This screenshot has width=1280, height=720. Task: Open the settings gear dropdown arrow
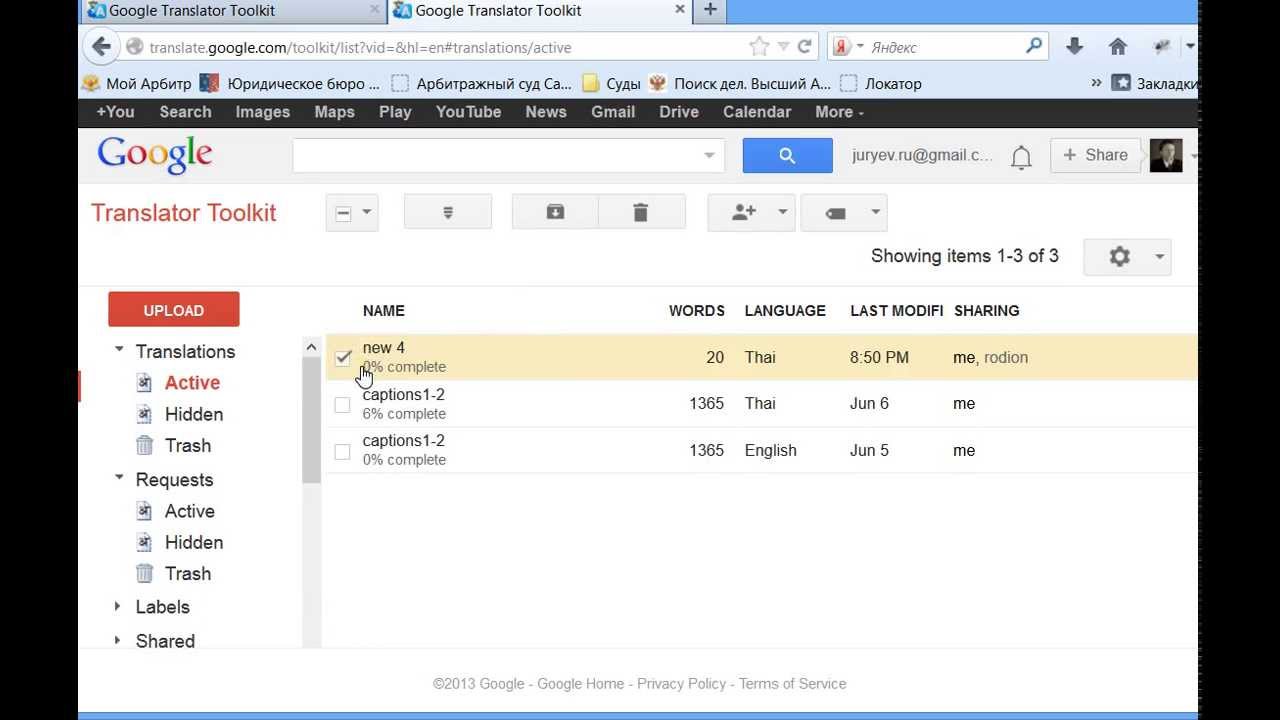tap(1159, 256)
